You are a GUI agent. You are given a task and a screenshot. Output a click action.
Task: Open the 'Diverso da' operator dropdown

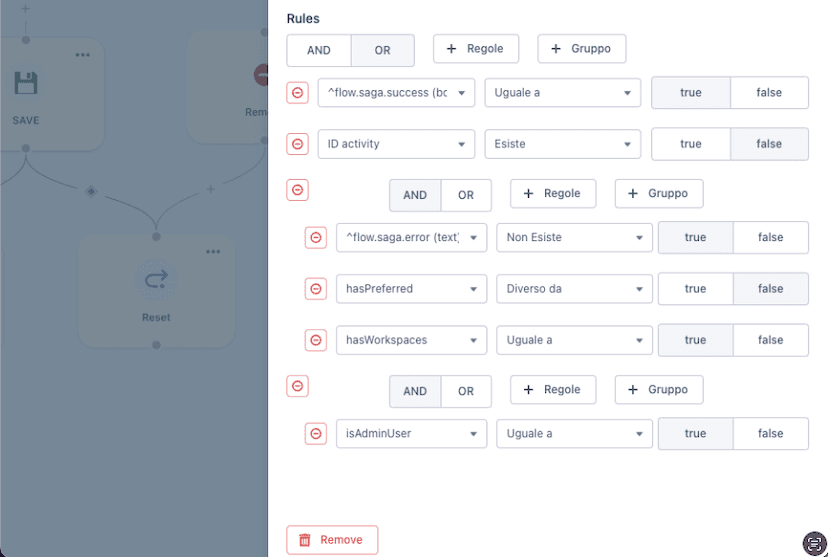[575, 289]
